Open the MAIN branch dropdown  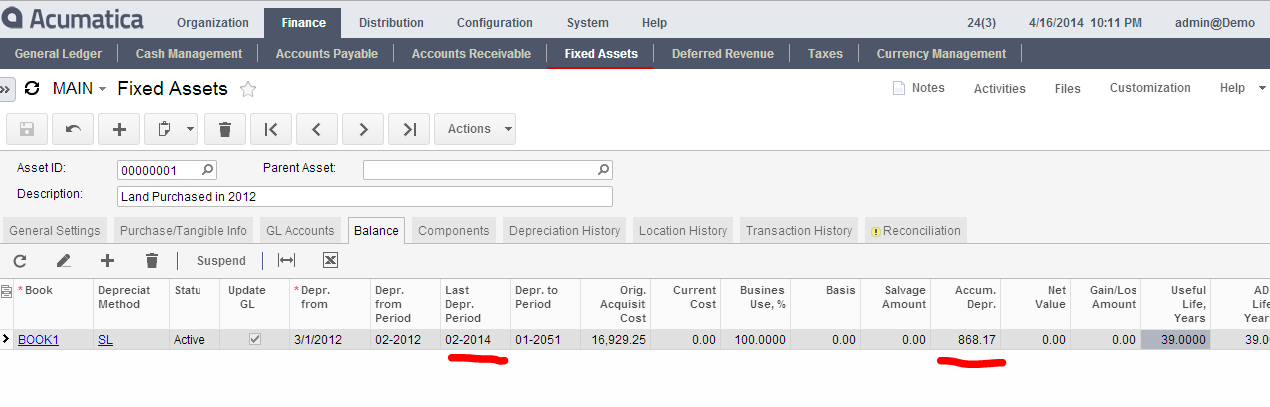pos(80,89)
